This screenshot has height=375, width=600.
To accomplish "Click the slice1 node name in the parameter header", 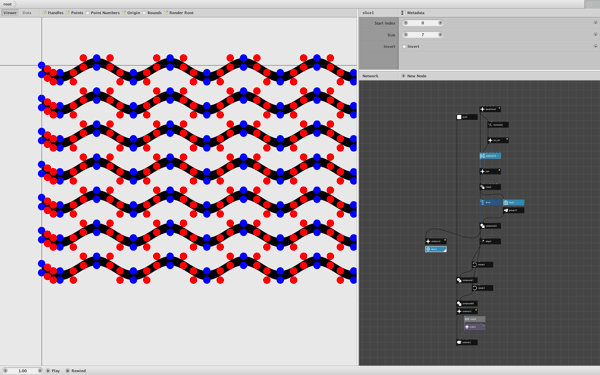I will (x=368, y=13).
